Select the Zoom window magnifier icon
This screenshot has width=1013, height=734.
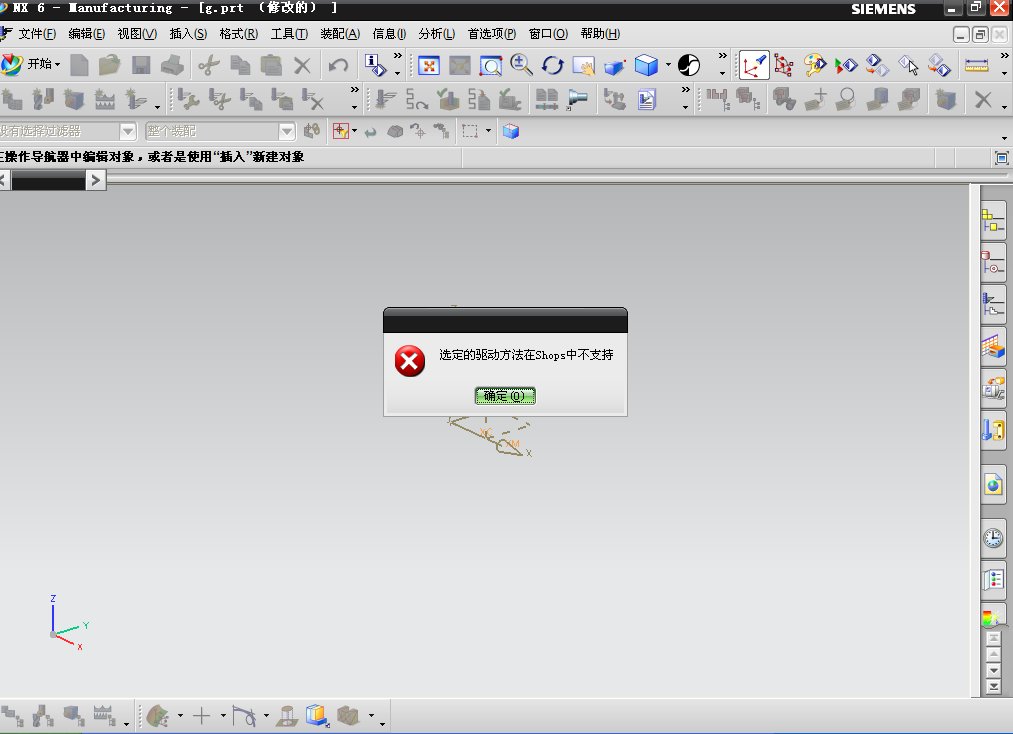(x=491, y=65)
